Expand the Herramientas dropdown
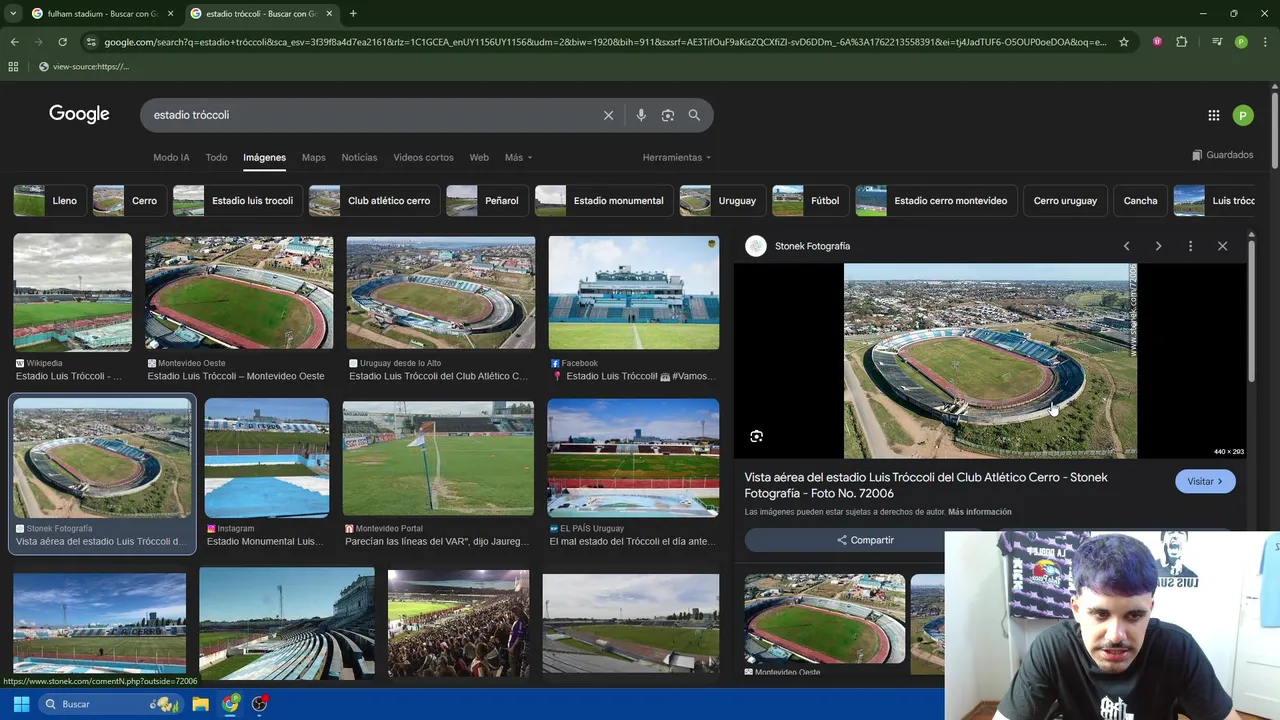Image resolution: width=1280 pixels, height=720 pixels. pyautogui.click(x=677, y=157)
